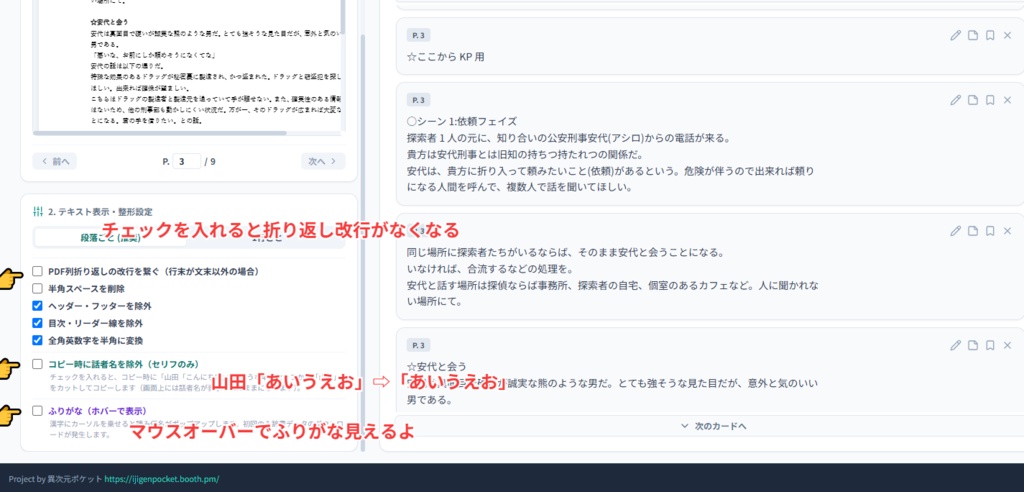Bookmark the card starting '同じ場所に探索者たち'
Screen dimensions: 1024x492
click(990, 231)
